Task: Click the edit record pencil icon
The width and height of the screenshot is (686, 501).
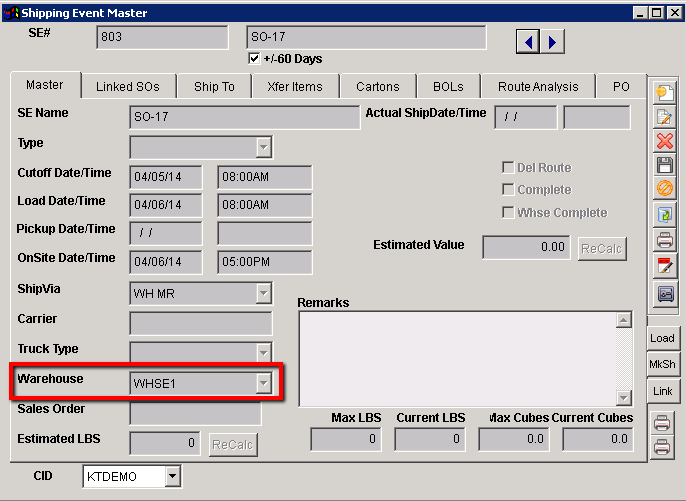Action: 664,117
